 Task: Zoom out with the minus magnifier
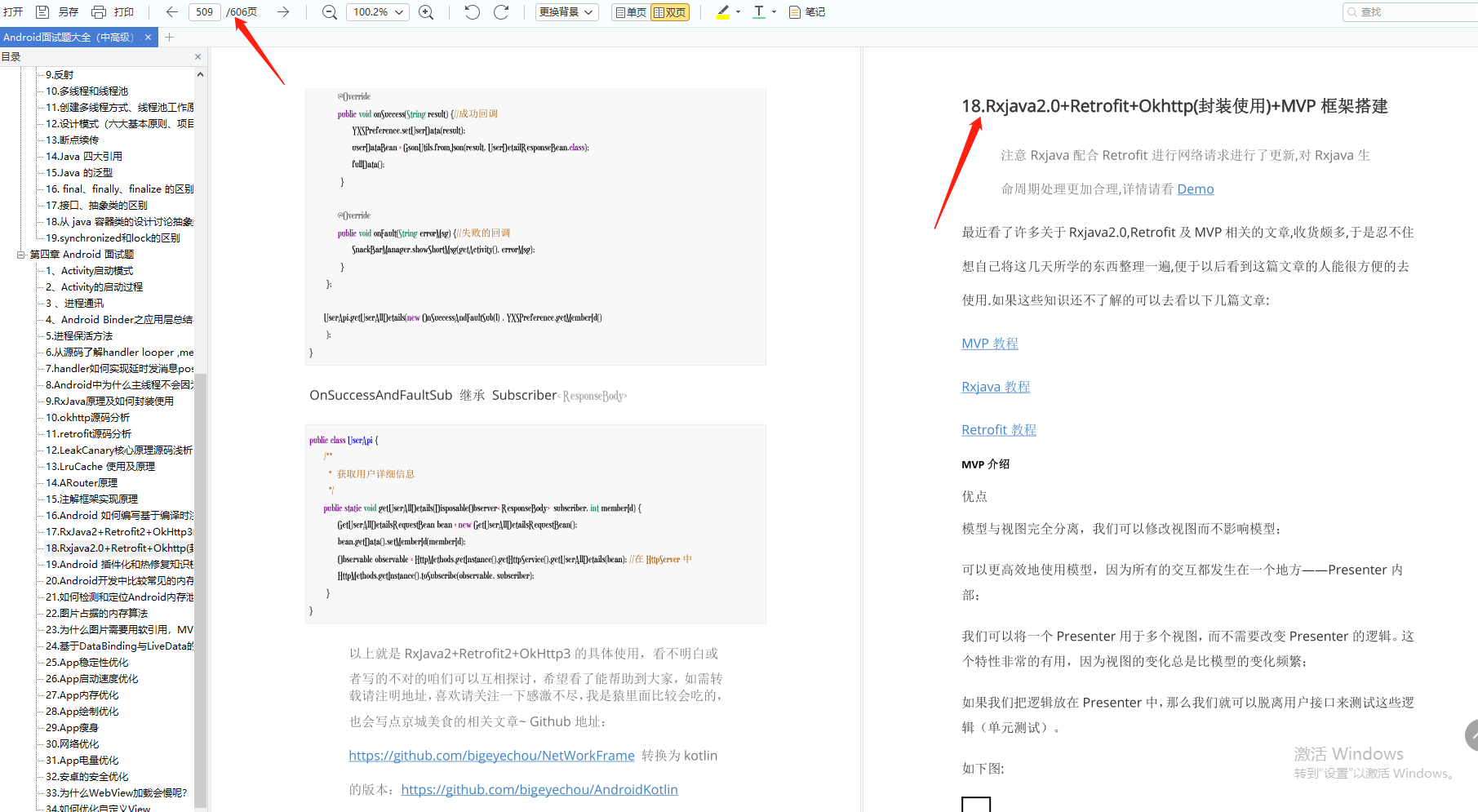tap(330, 12)
